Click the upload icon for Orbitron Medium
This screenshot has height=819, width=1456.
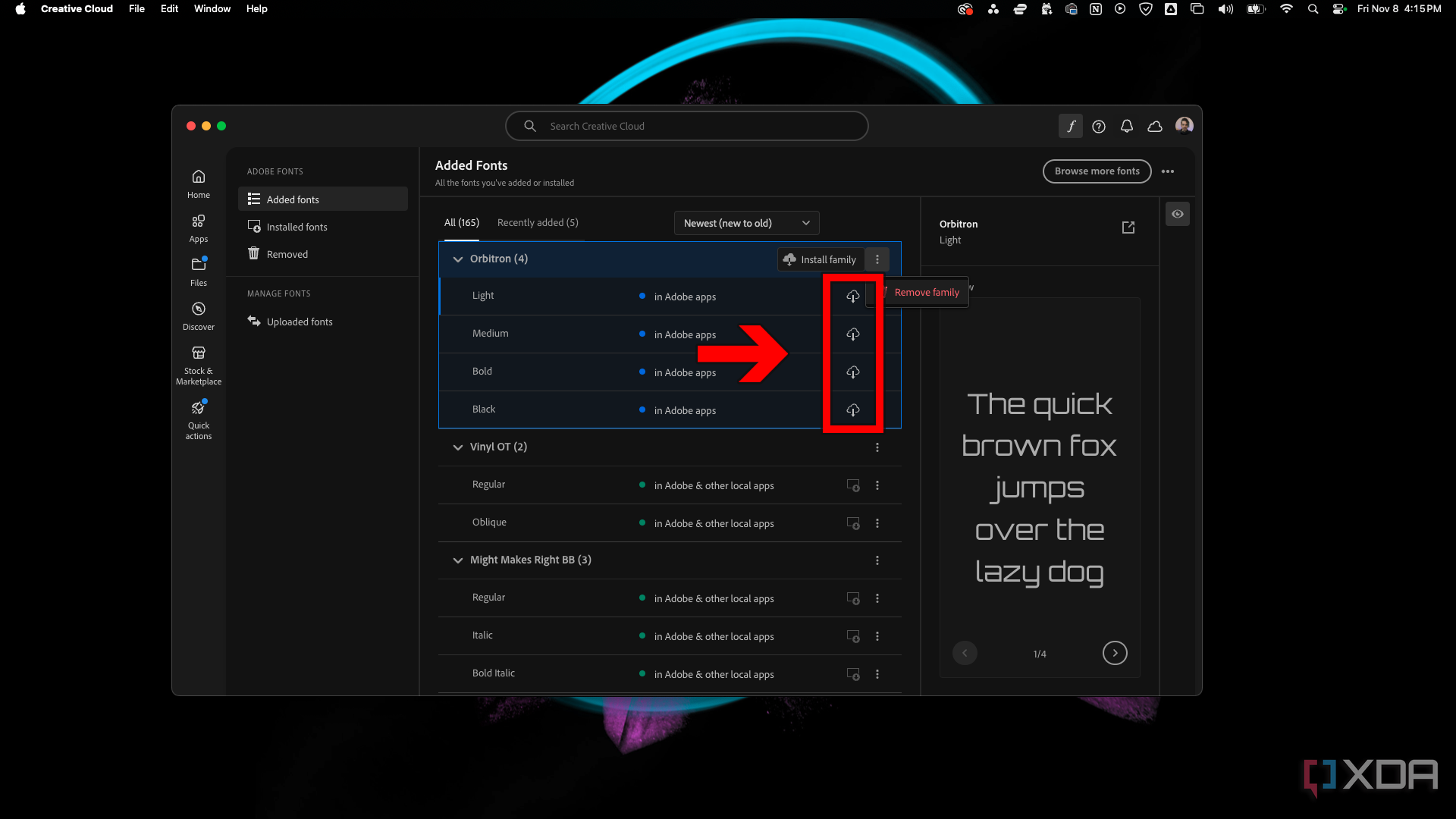(852, 334)
